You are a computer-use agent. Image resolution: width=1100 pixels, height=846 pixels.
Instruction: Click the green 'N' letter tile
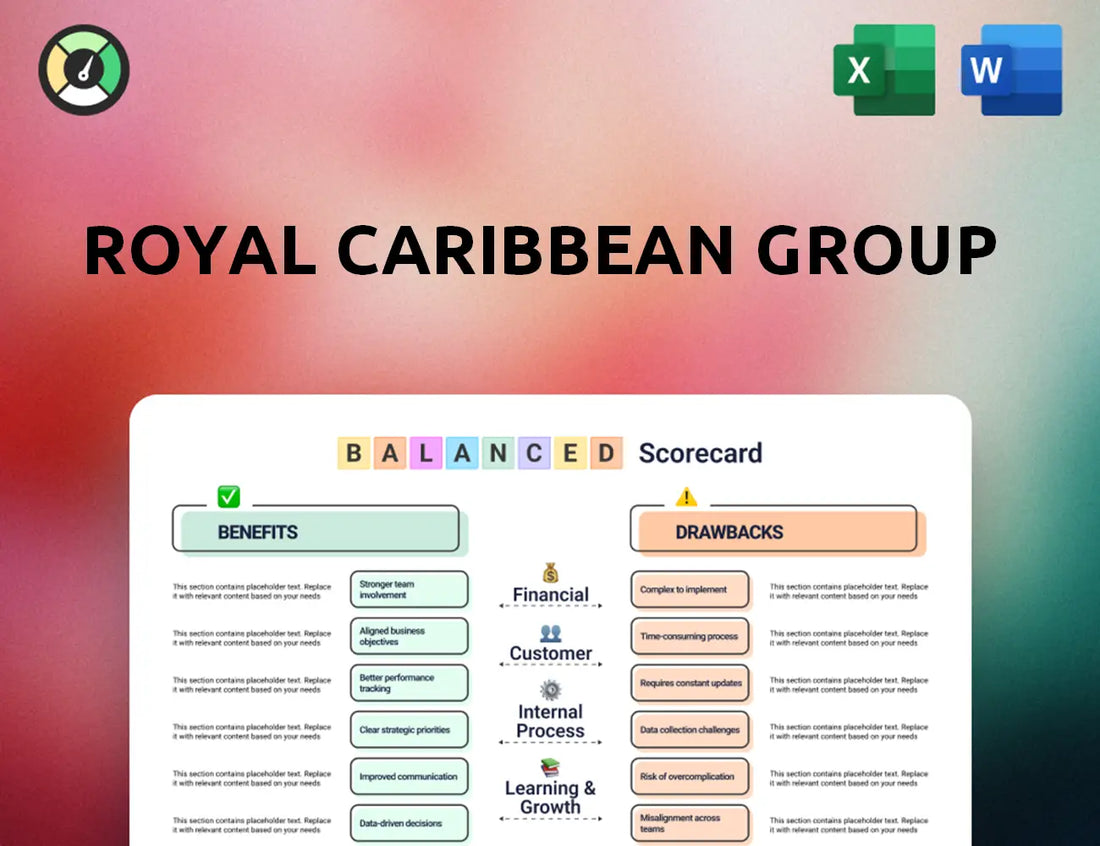[x=498, y=453]
